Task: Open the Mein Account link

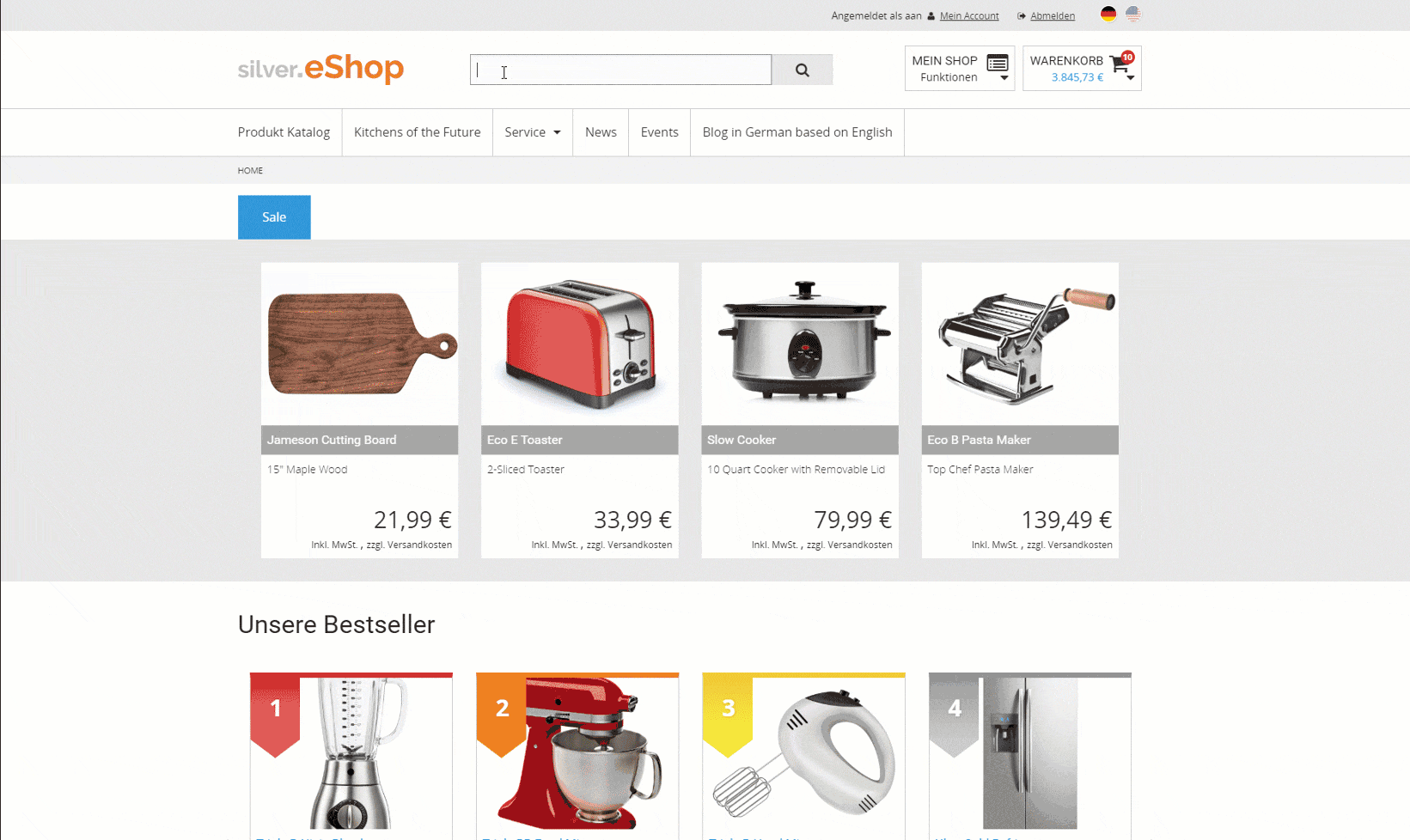Action: [x=969, y=16]
